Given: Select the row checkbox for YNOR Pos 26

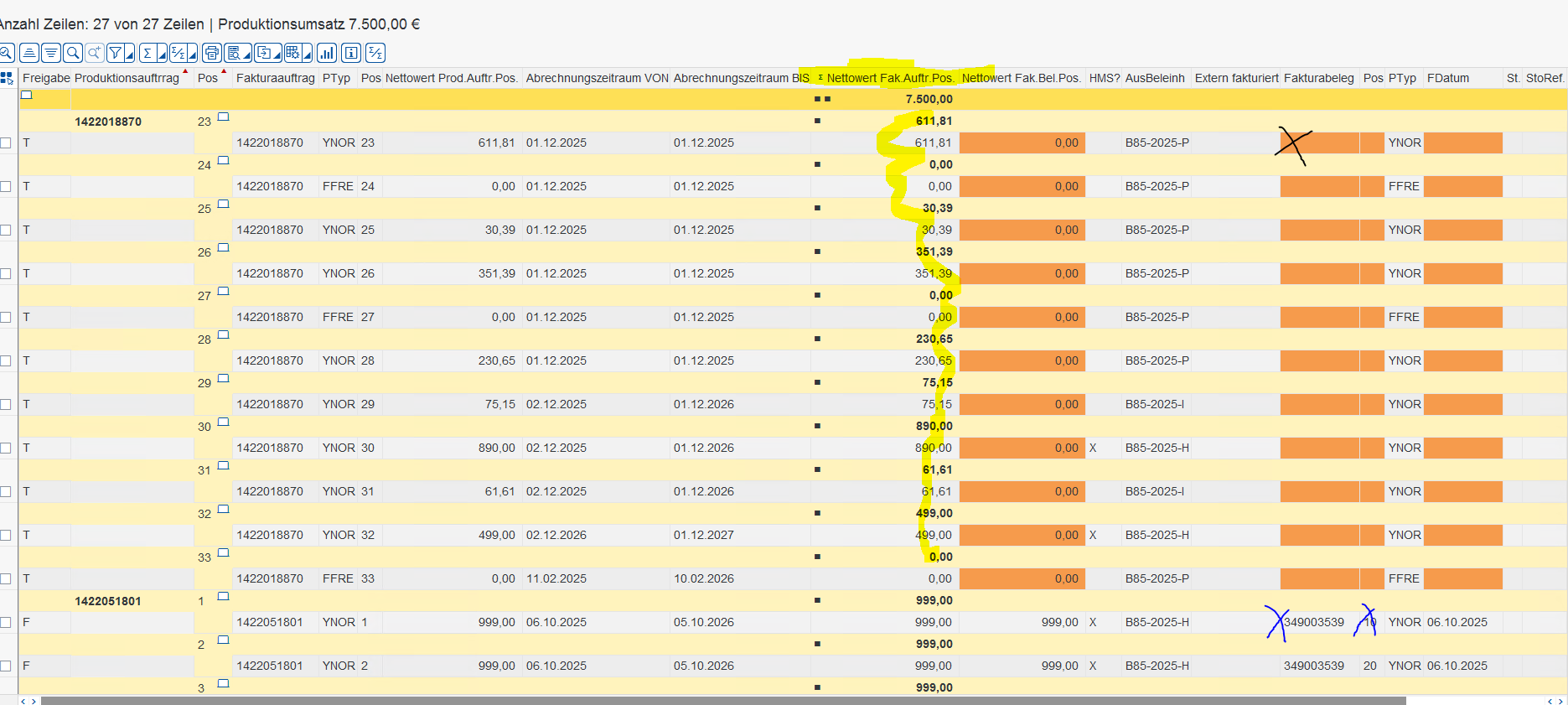Looking at the screenshot, I should [6, 273].
